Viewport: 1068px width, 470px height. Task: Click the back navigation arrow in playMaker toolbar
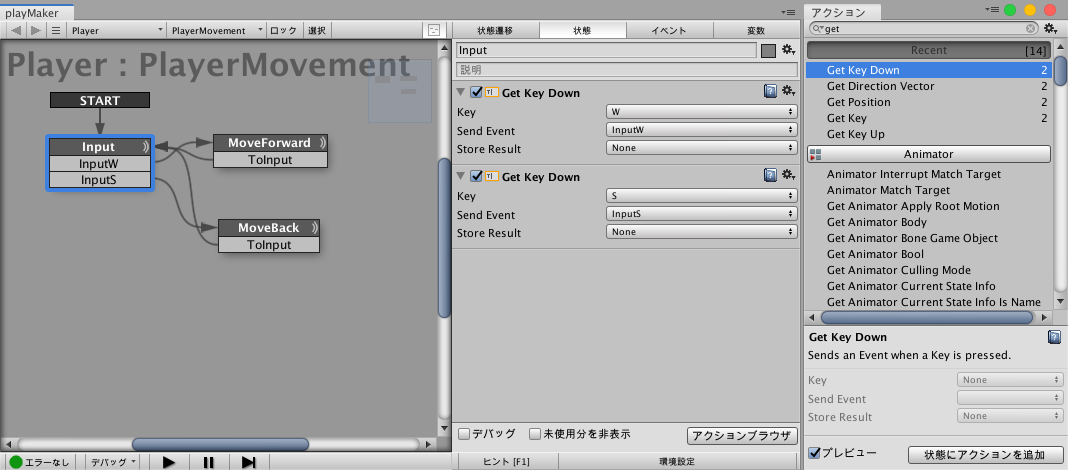coord(16,31)
